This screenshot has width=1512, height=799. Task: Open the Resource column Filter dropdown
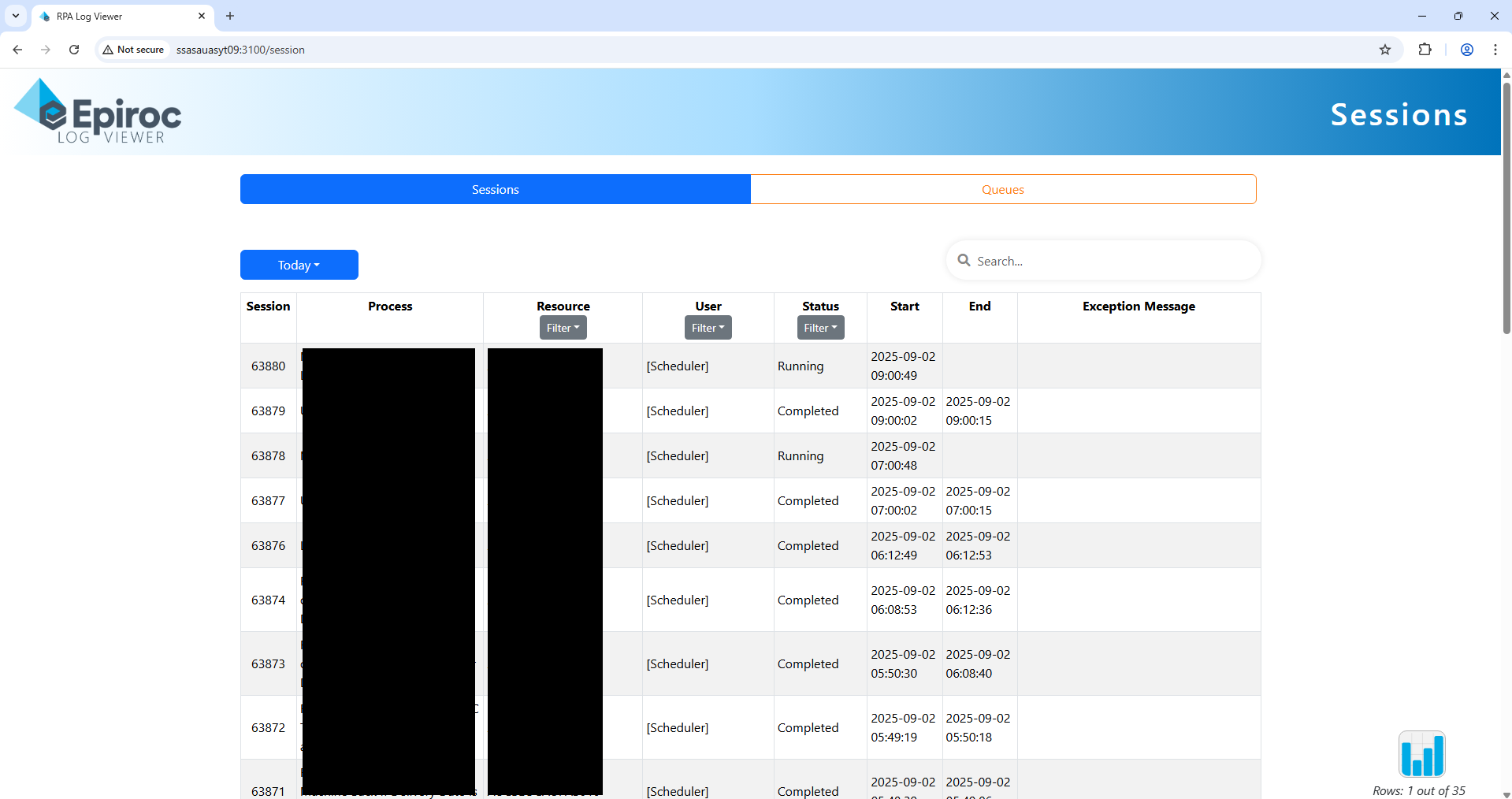(x=563, y=327)
